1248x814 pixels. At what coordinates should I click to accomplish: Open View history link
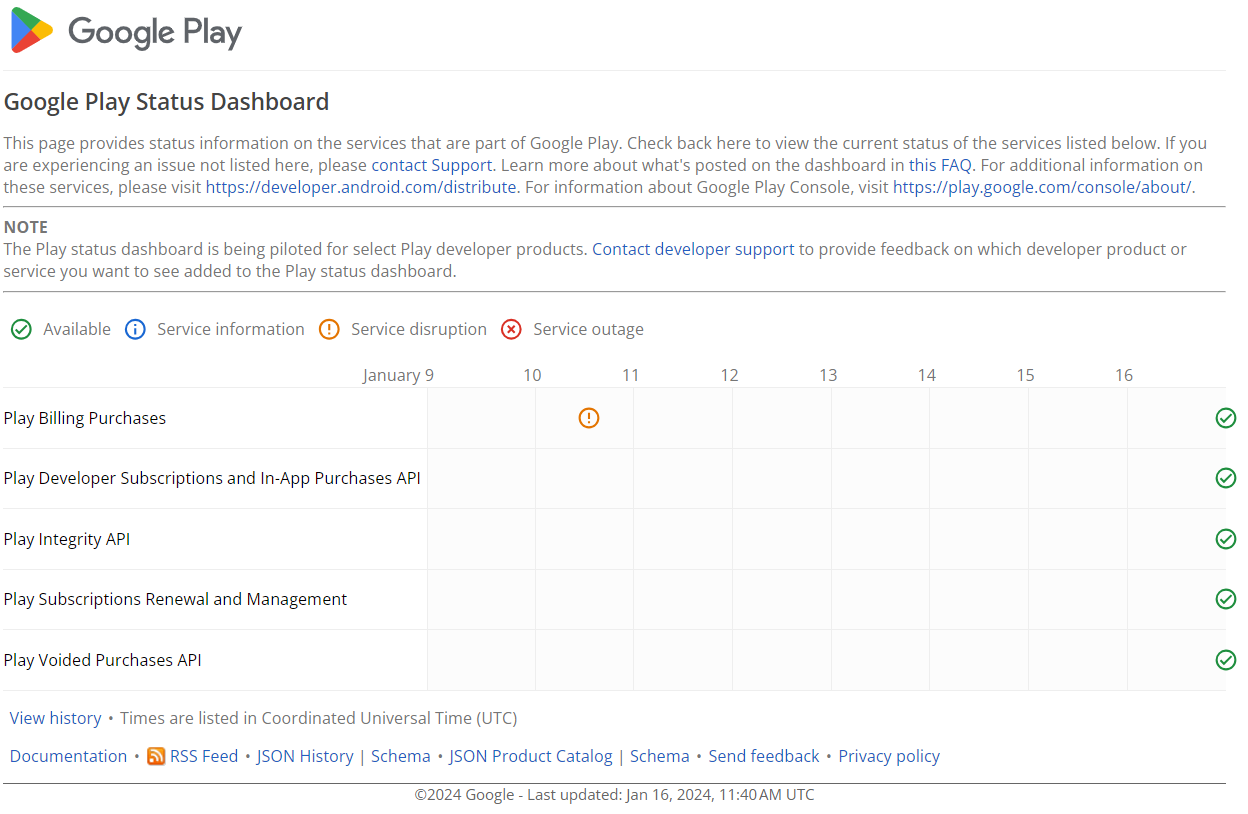point(56,718)
